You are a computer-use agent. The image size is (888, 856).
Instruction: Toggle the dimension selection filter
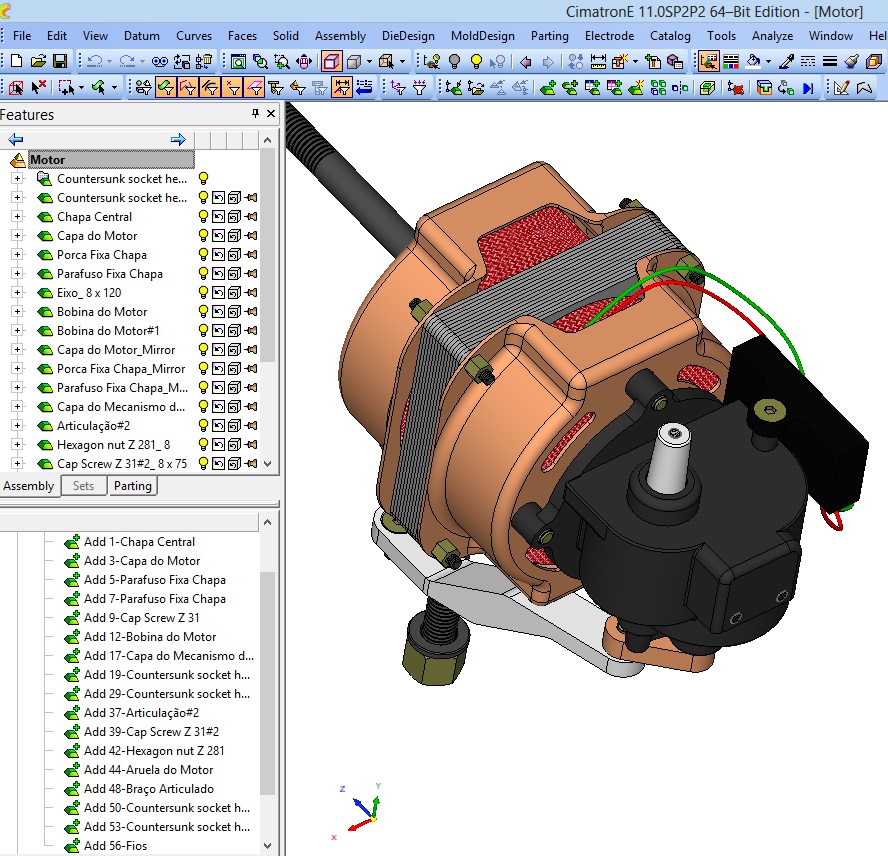342,87
